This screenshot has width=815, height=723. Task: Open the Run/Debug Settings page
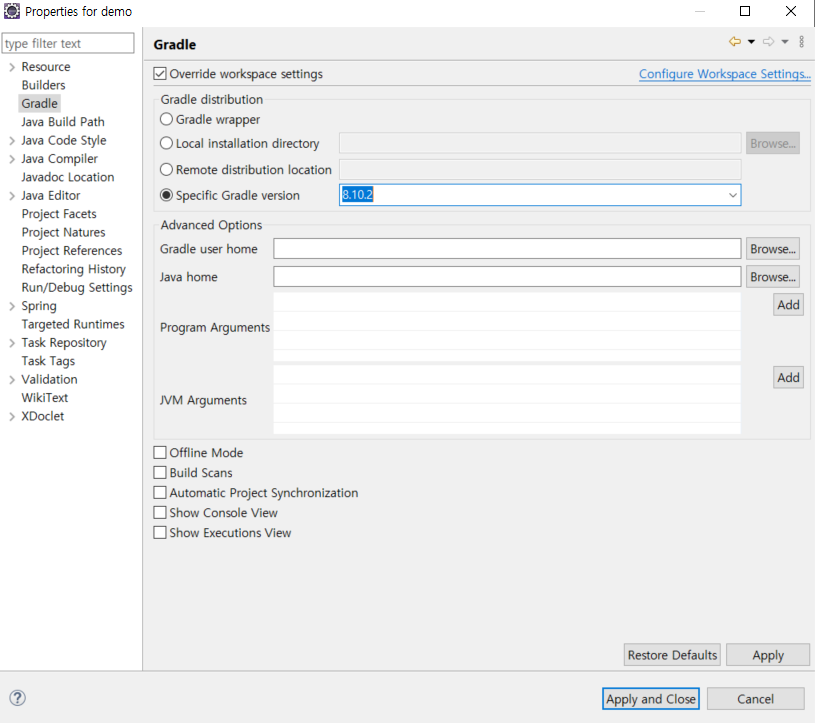(77, 287)
